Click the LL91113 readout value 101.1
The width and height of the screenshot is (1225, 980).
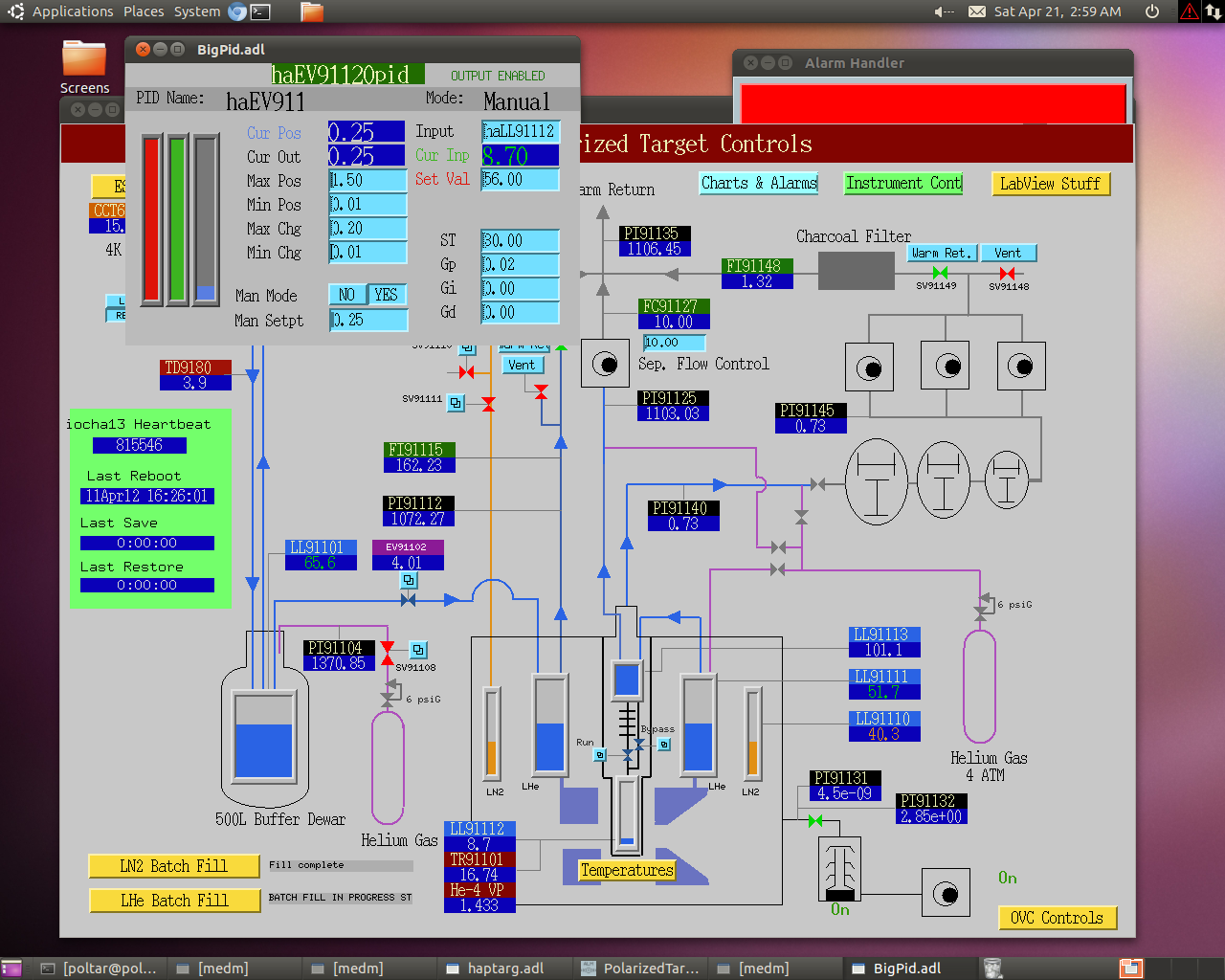click(884, 650)
